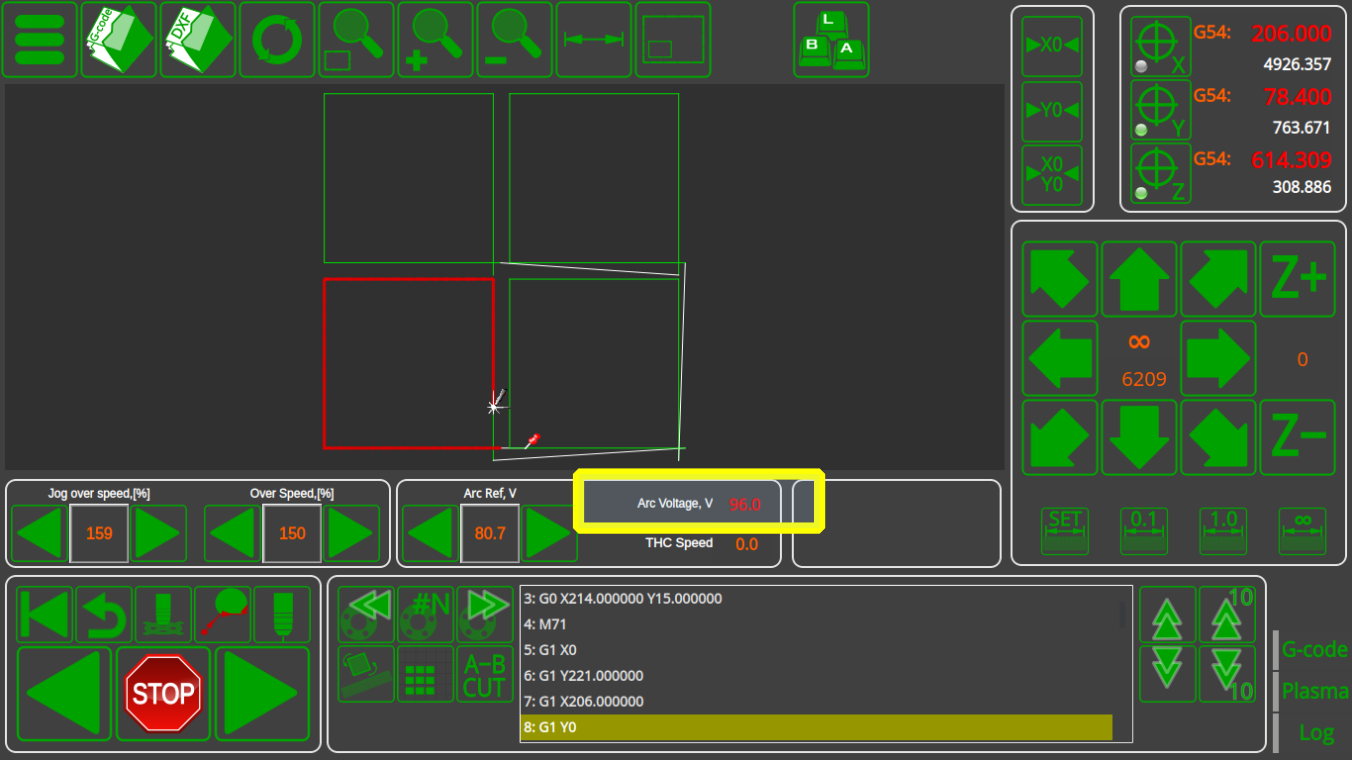Click the green refresh circle icon
Screen dimensions: 1352x760
tap(276, 40)
